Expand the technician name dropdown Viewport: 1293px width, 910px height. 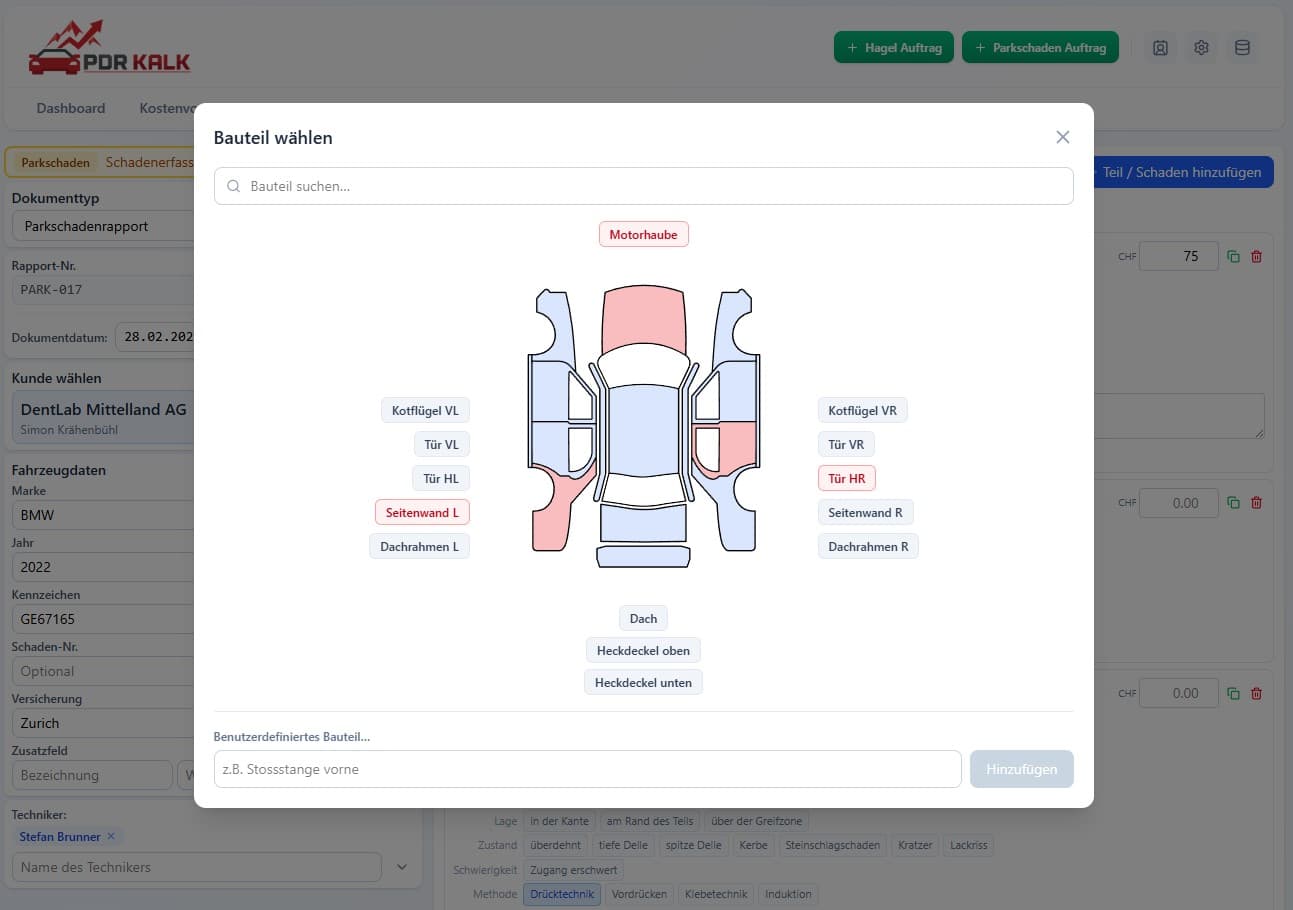[402, 867]
